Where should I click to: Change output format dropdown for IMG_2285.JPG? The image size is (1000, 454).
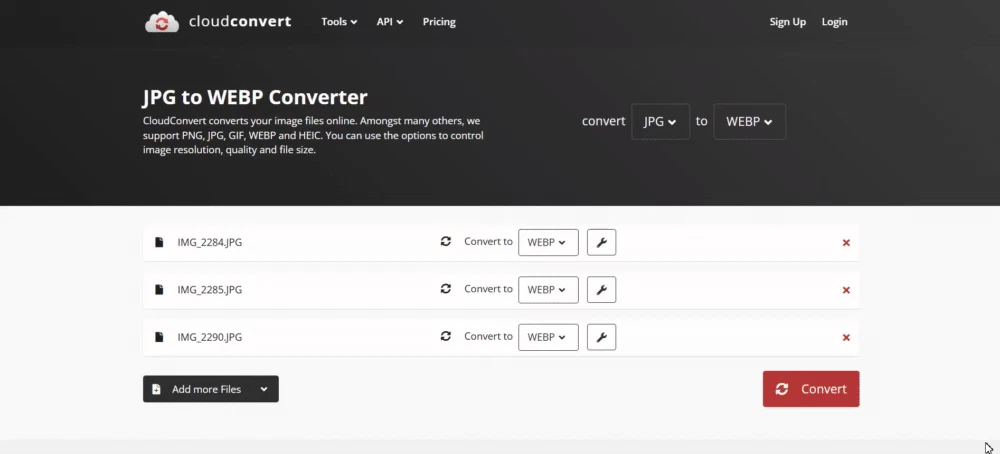tap(548, 289)
